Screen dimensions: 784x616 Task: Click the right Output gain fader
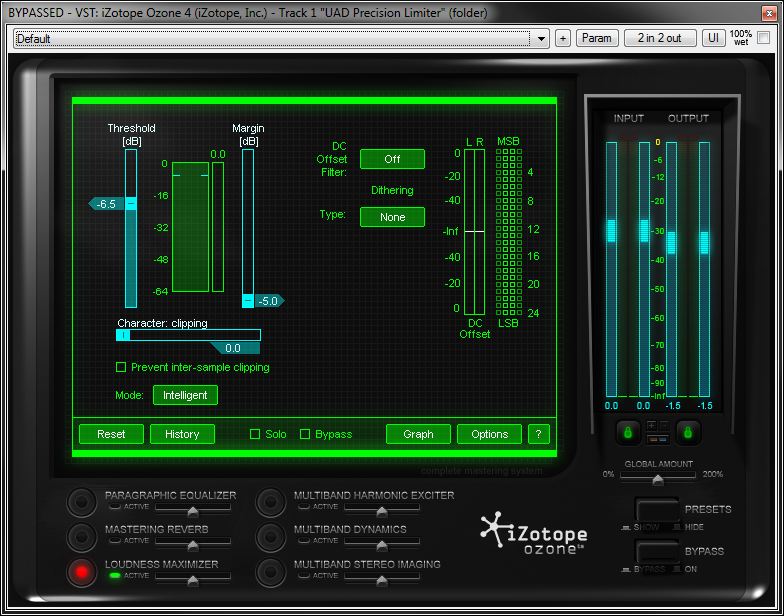704,242
